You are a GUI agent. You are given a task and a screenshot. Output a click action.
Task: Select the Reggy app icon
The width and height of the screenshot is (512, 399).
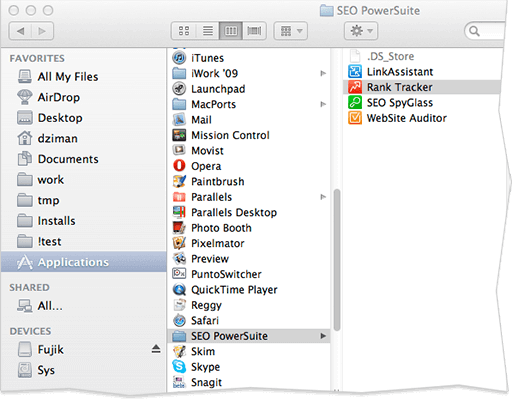coord(179,305)
